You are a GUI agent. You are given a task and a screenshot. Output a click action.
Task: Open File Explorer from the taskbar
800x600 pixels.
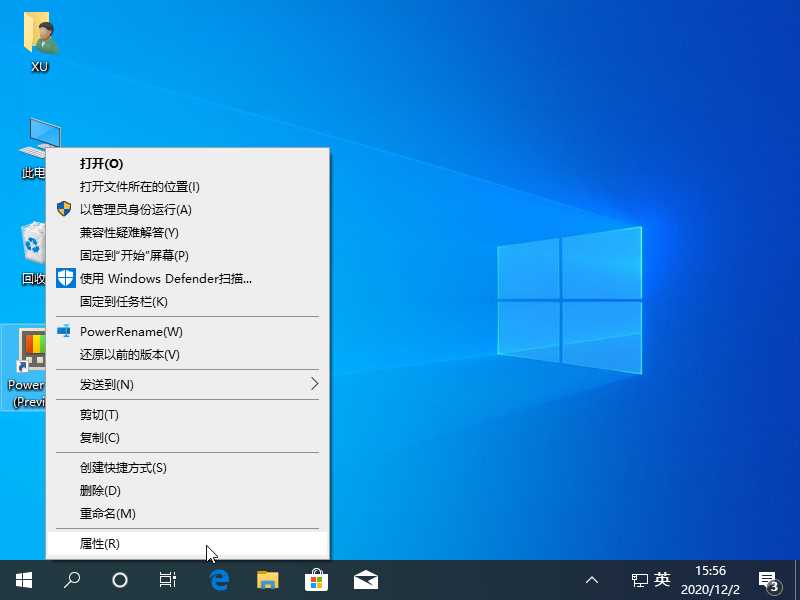267,579
